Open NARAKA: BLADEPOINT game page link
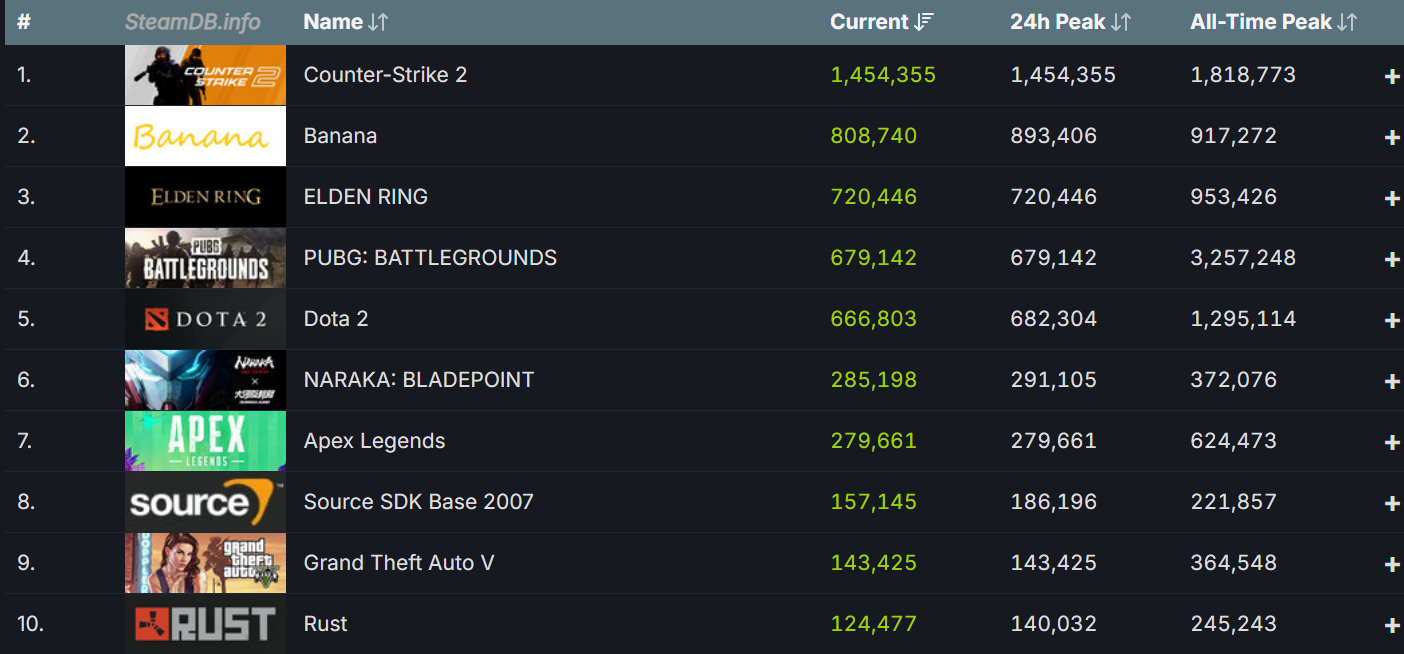Image resolution: width=1404 pixels, height=654 pixels. pos(419,380)
